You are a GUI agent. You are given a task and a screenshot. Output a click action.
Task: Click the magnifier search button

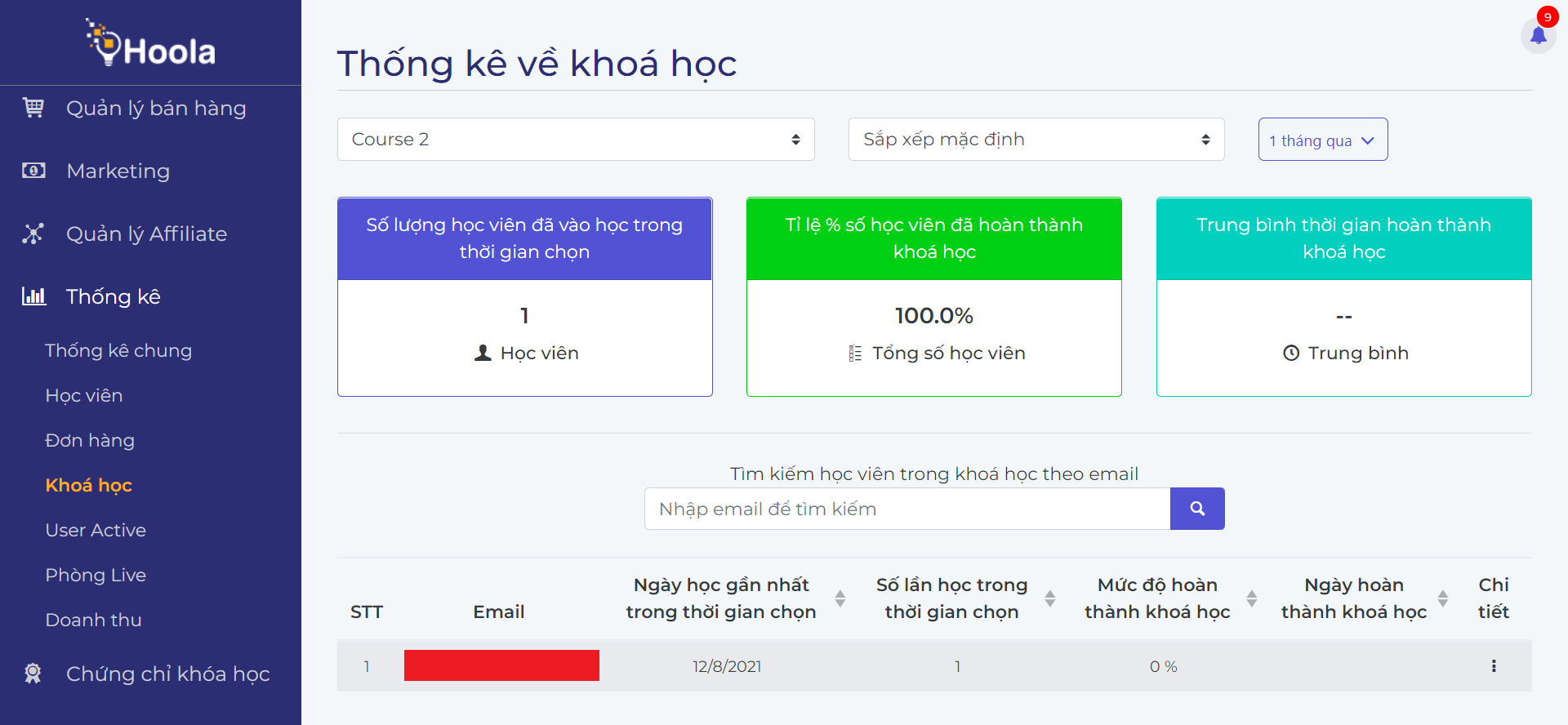click(1196, 509)
